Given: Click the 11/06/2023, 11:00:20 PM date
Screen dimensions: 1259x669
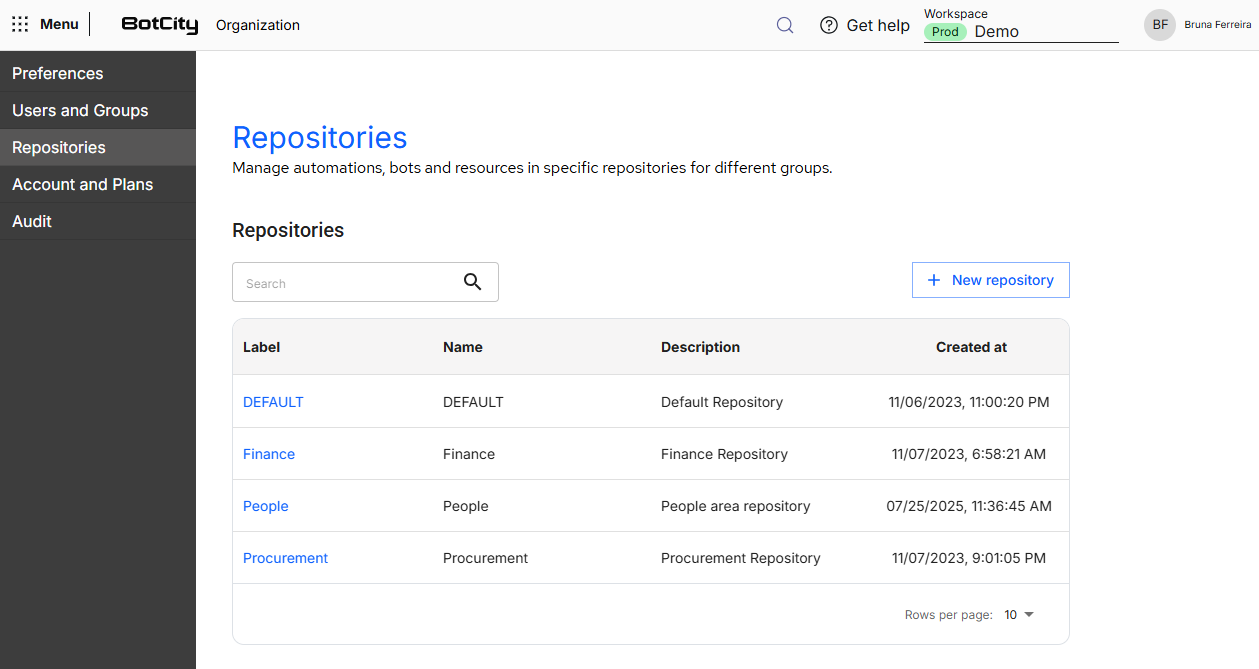Looking at the screenshot, I should [969, 402].
